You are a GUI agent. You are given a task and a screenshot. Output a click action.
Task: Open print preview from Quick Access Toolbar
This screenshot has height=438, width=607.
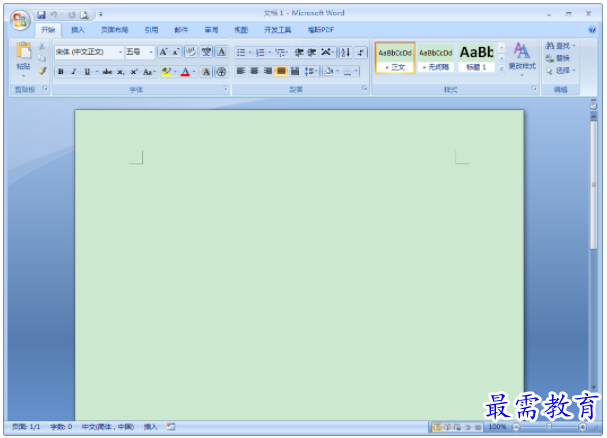(84, 15)
